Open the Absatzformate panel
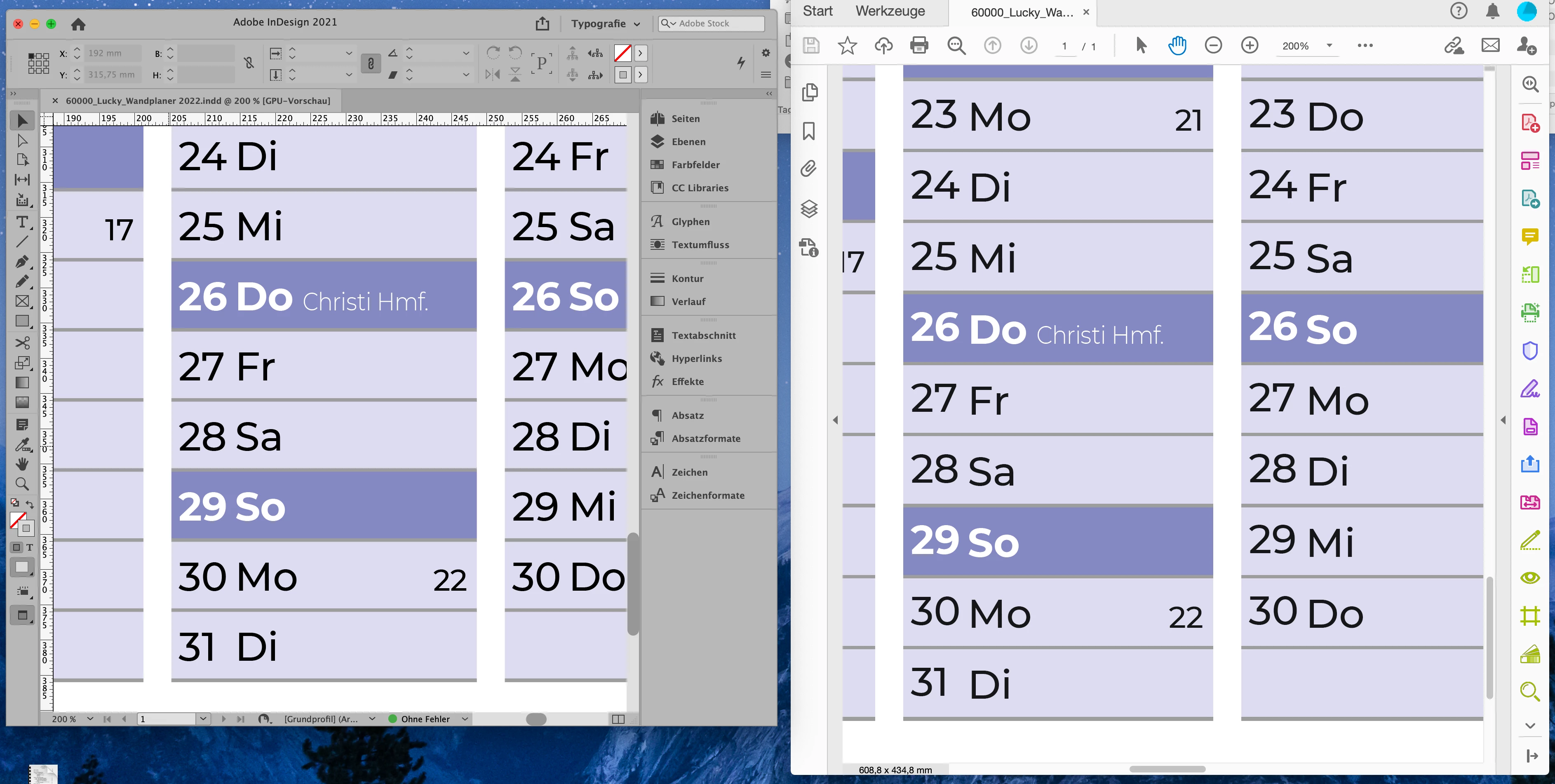 (706, 438)
